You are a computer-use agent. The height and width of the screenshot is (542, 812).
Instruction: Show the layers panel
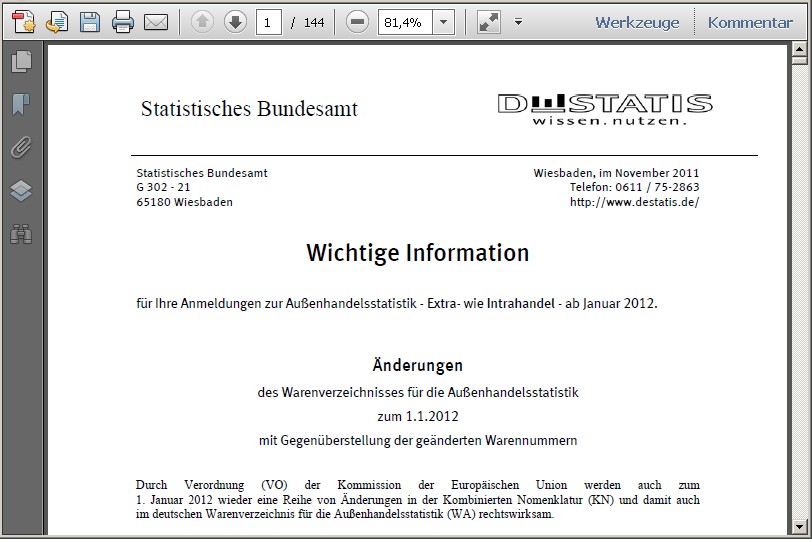click(x=21, y=191)
